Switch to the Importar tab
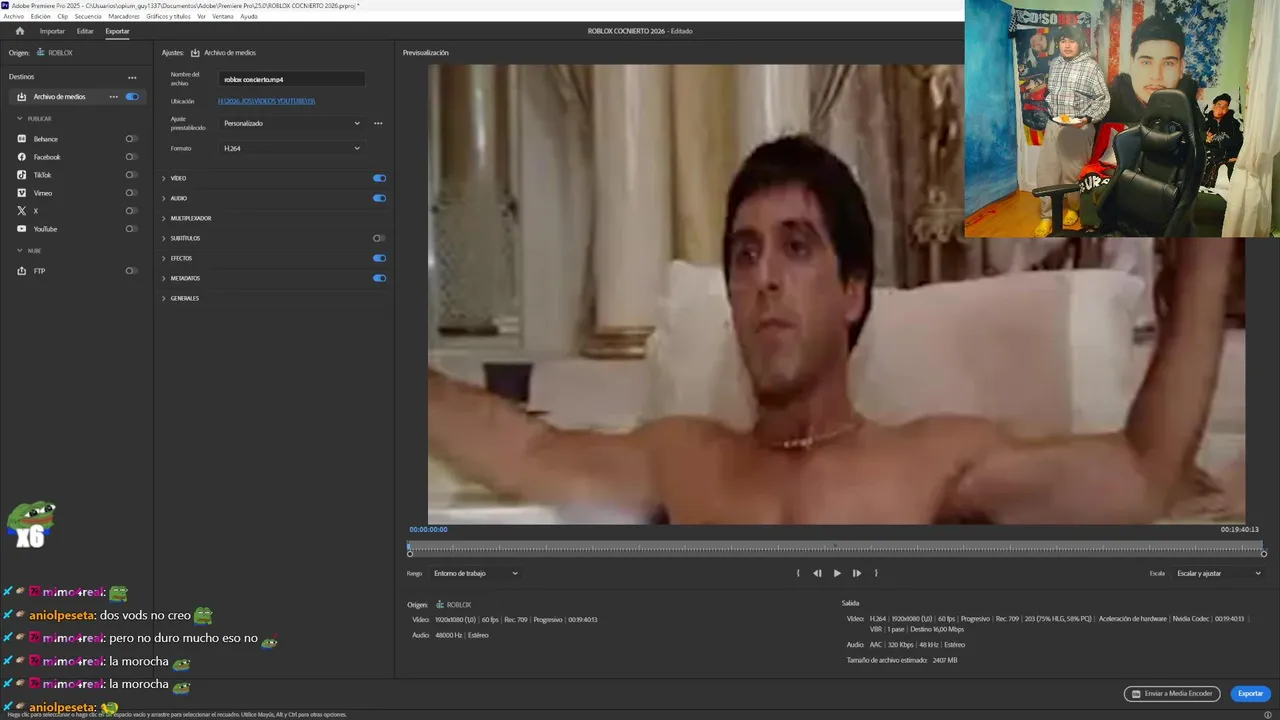1280x720 pixels. (x=52, y=31)
